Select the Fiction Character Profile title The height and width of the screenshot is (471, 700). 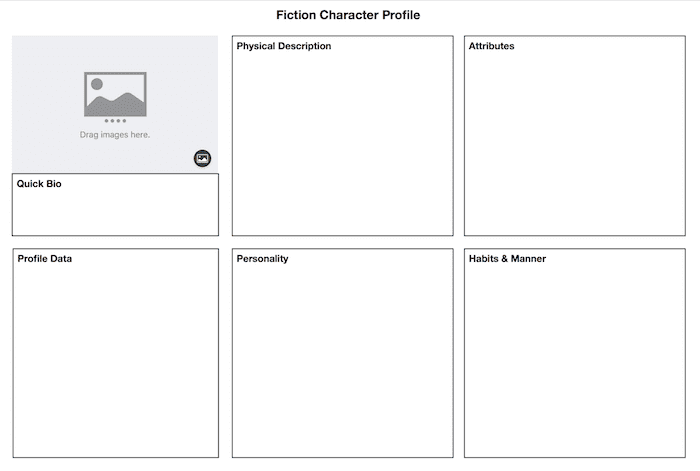(348, 15)
